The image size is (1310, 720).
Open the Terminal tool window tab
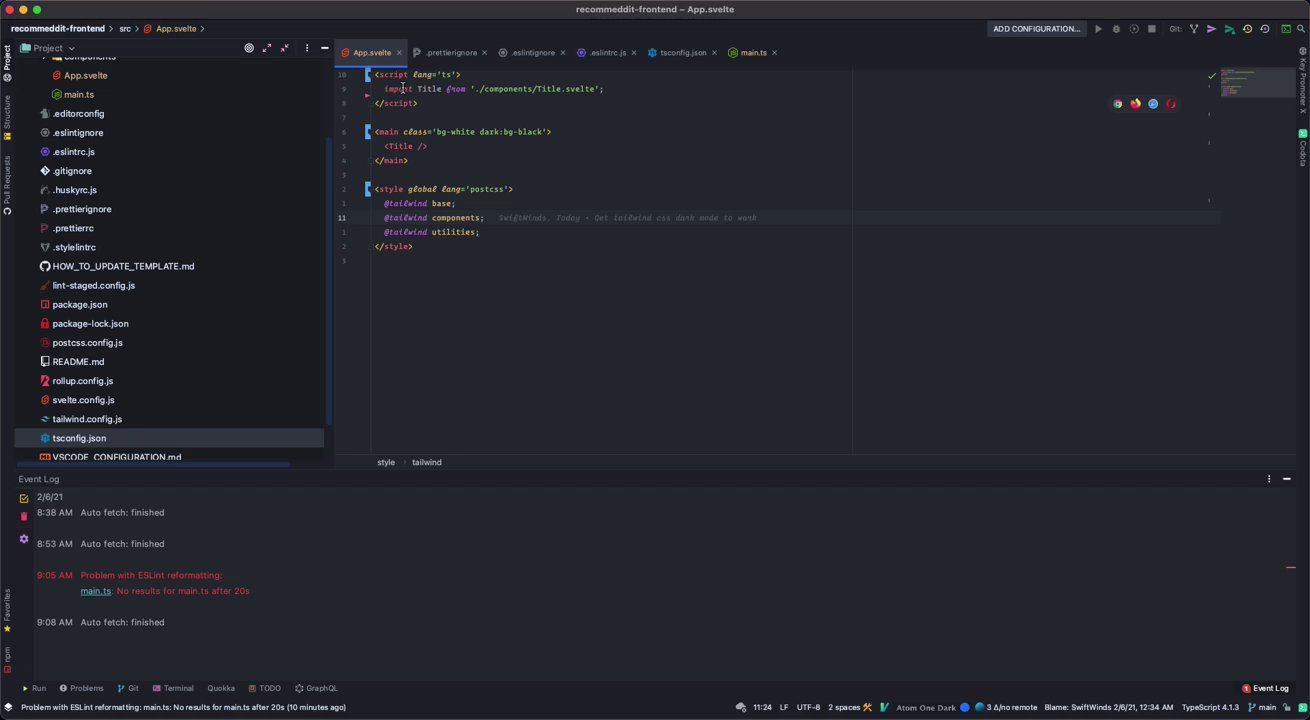pos(173,688)
